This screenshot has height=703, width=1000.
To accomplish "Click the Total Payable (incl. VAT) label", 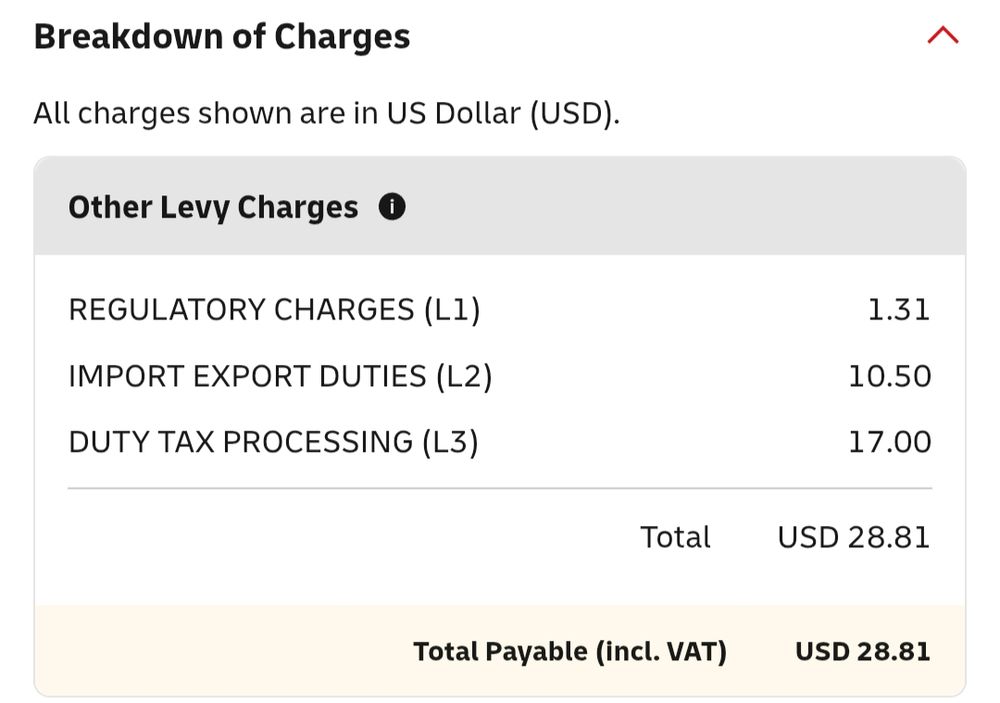I will click(x=570, y=652).
